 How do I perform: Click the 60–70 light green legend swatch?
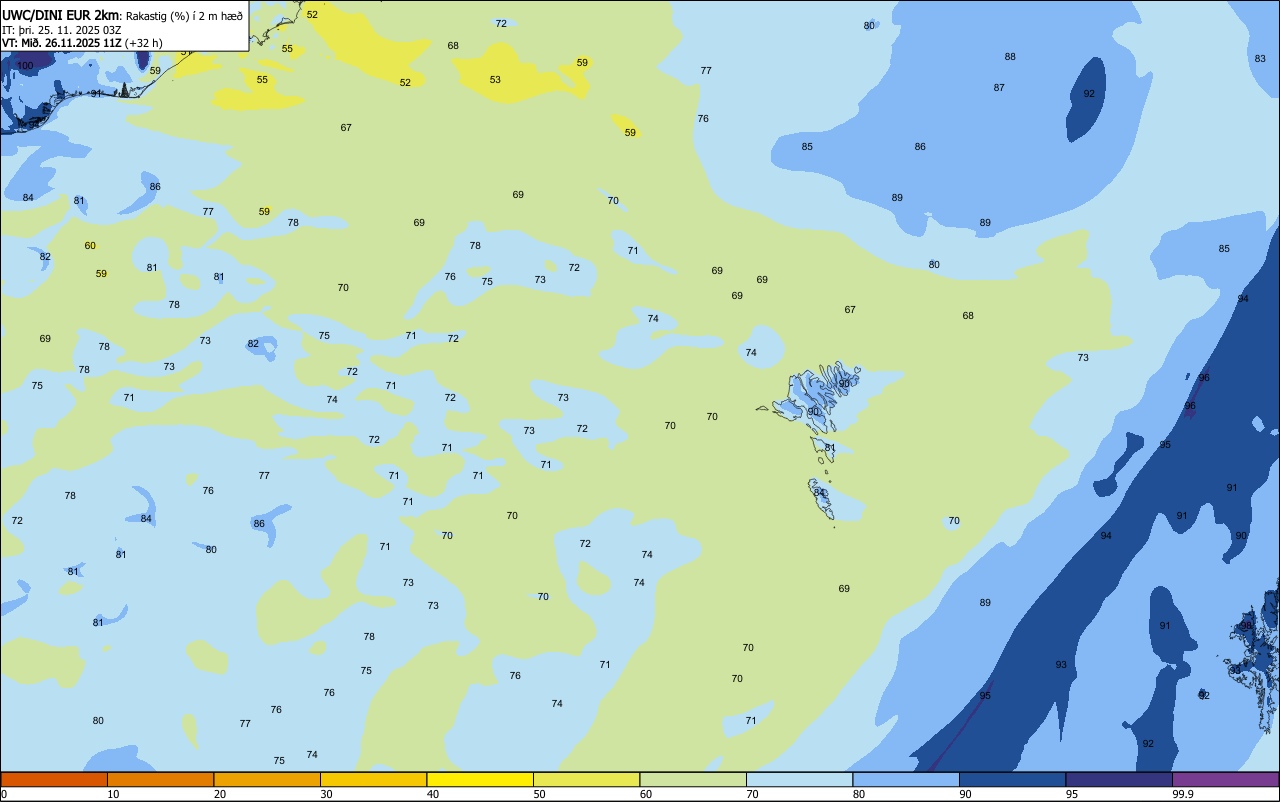(x=693, y=779)
